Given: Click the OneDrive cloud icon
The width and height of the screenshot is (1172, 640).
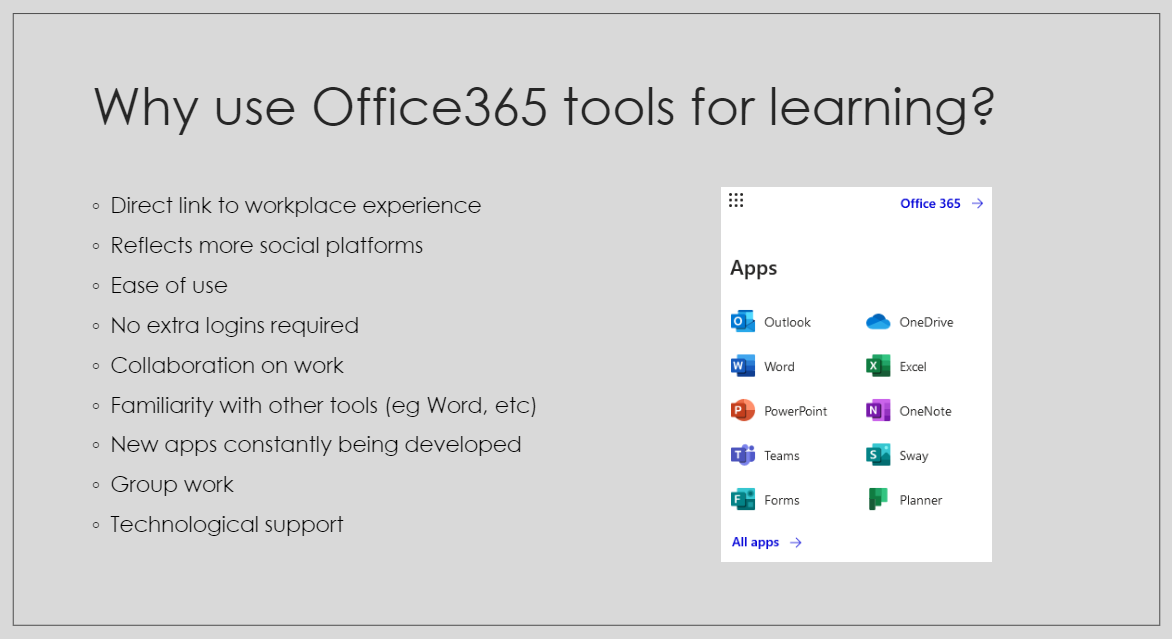Looking at the screenshot, I should click(878, 321).
